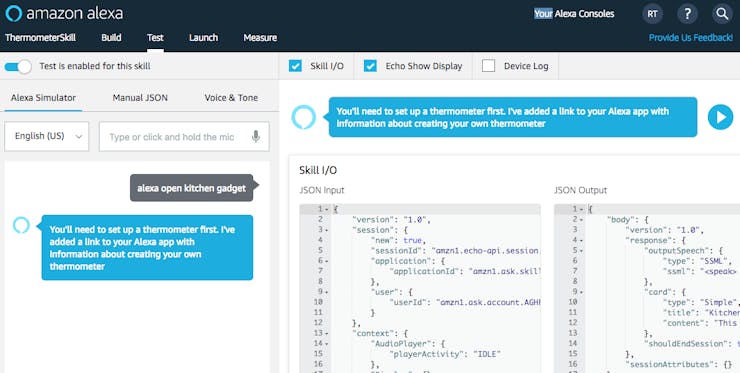Select the Alexa Simulator tab
Image resolution: width=740 pixels, height=373 pixels.
[x=43, y=98]
